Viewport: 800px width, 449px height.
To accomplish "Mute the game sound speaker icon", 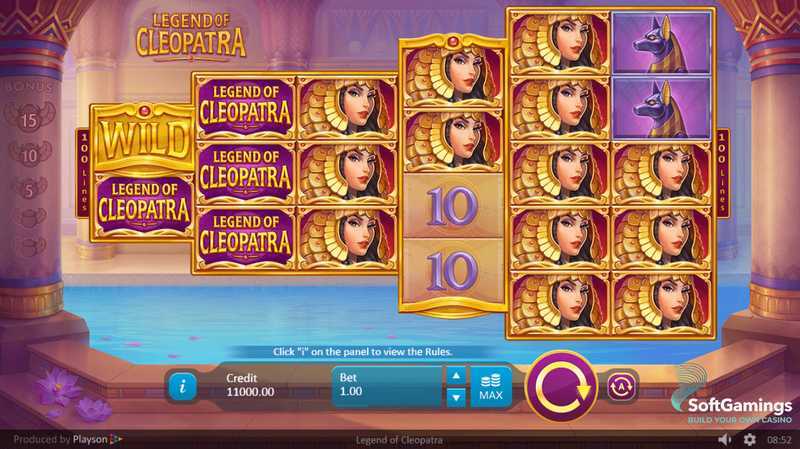I will [724, 439].
